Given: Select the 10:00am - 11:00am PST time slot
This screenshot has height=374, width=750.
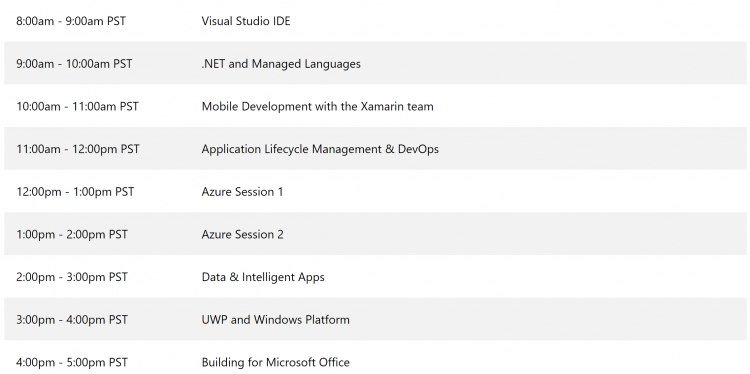Looking at the screenshot, I should tap(77, 106).
